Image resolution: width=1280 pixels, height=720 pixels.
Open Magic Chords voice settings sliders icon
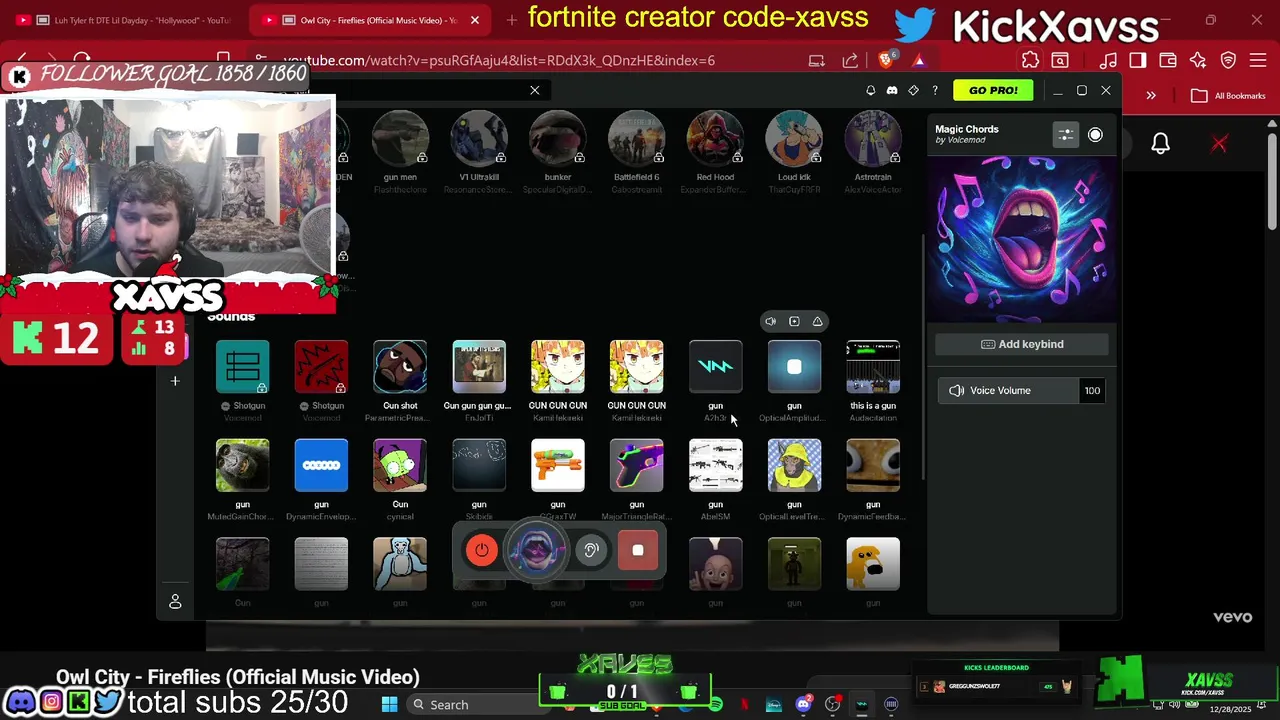pyautogui.click(x=1066, y=134)
